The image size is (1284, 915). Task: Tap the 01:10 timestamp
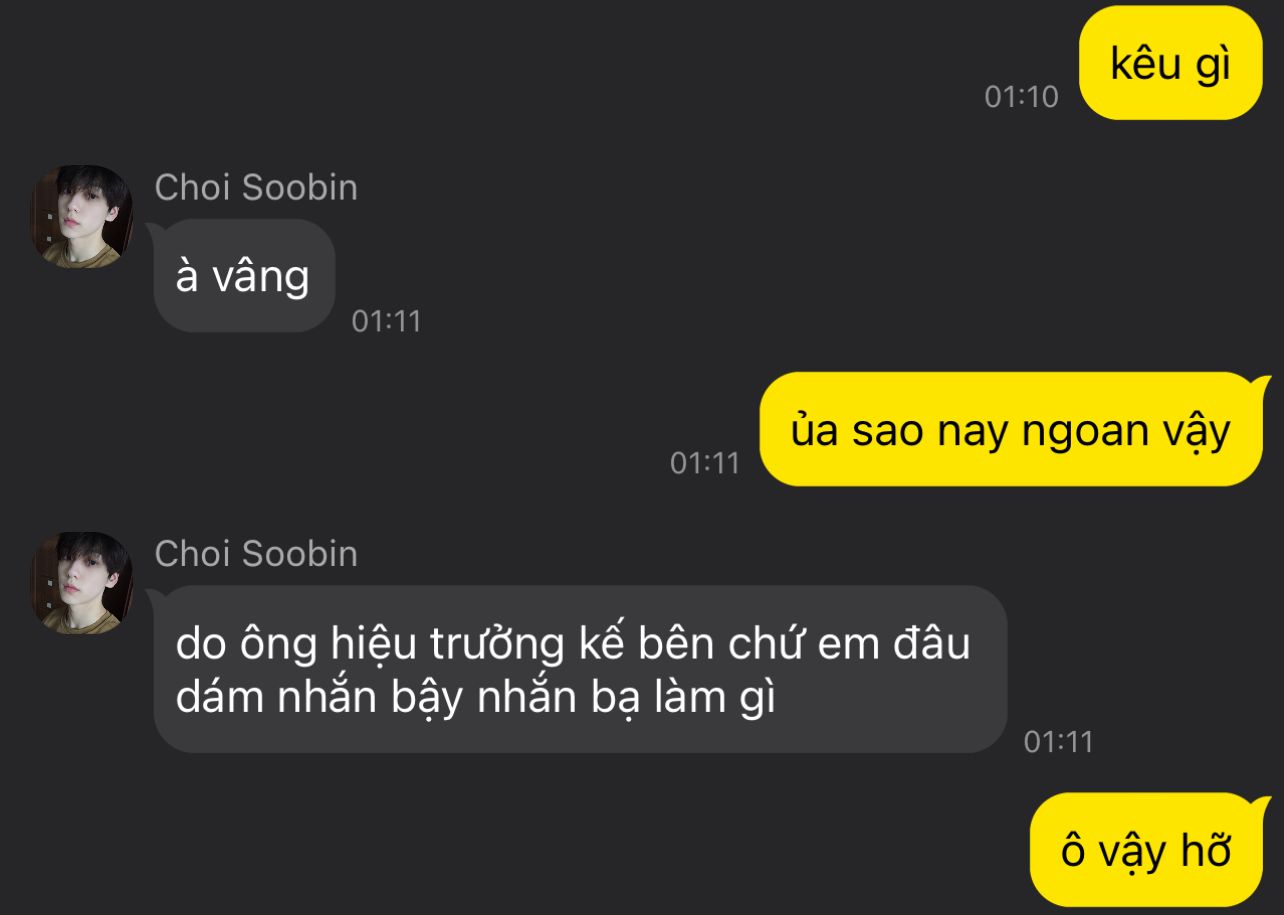(x=1021, y=97)
